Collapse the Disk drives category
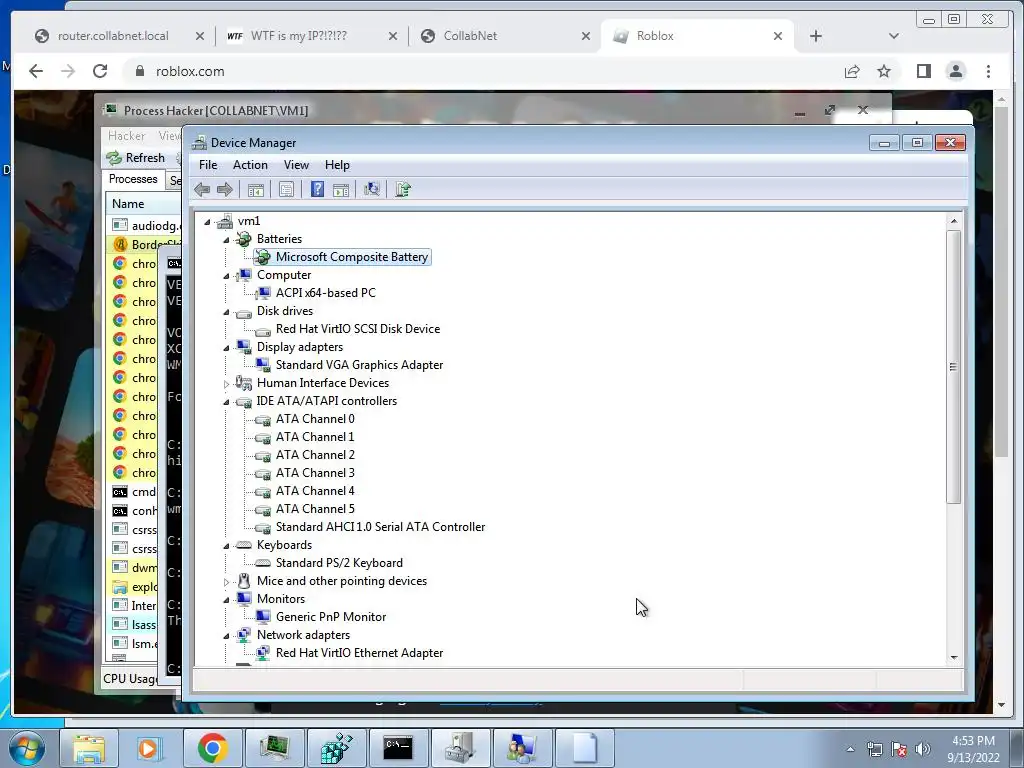This screenshot has height=768, width=1024. click(x=226, y=312)
